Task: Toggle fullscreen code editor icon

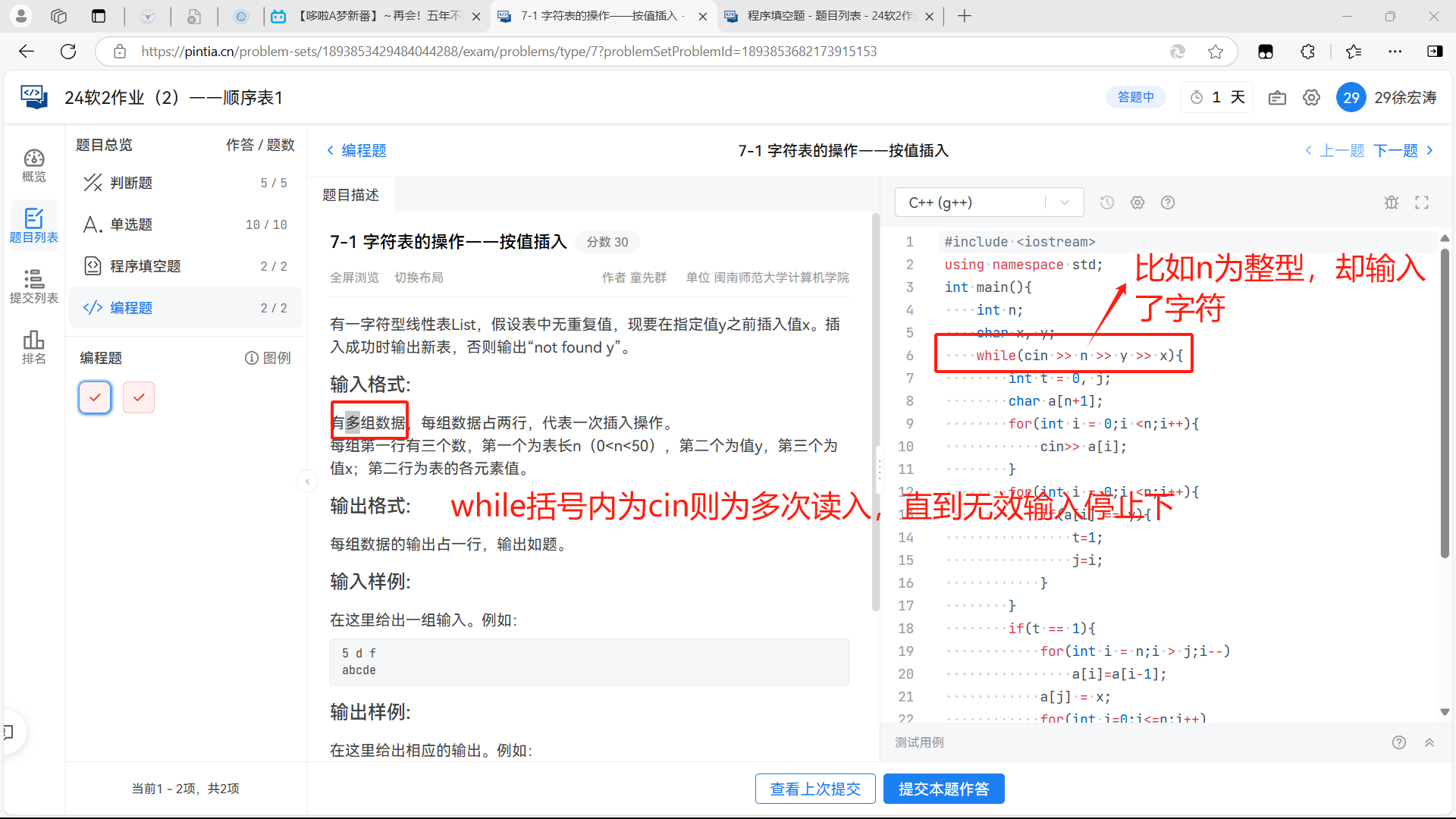Action: coord(1421,202)
